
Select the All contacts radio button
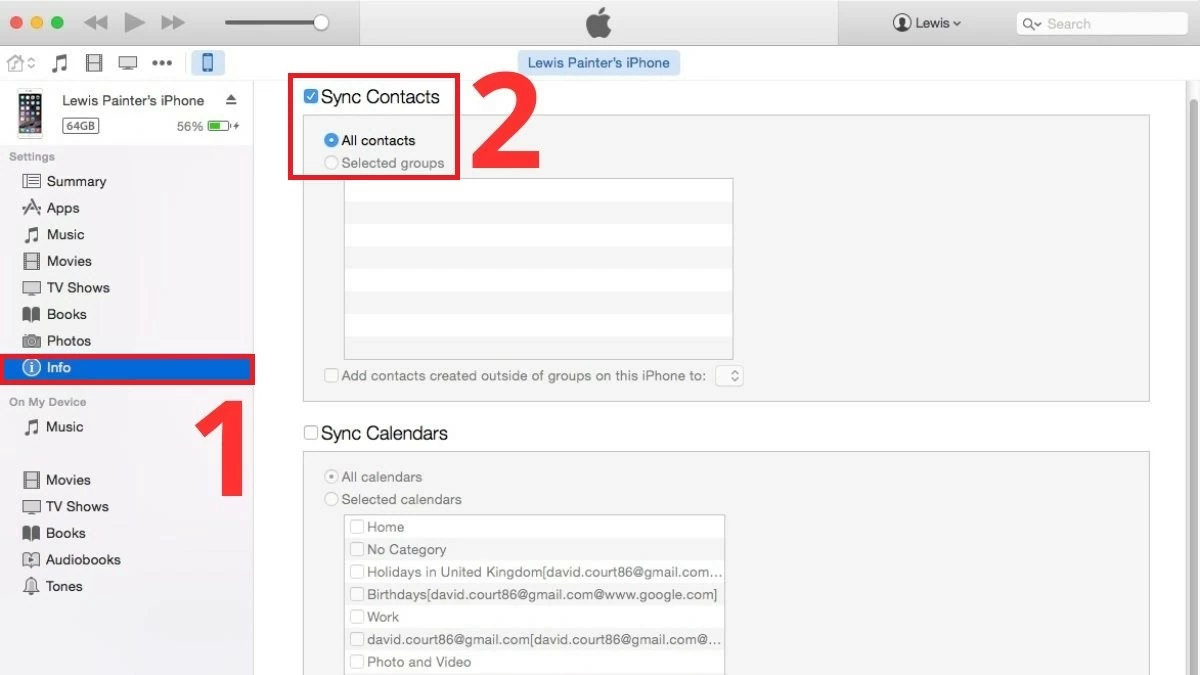tap(331, 140)
